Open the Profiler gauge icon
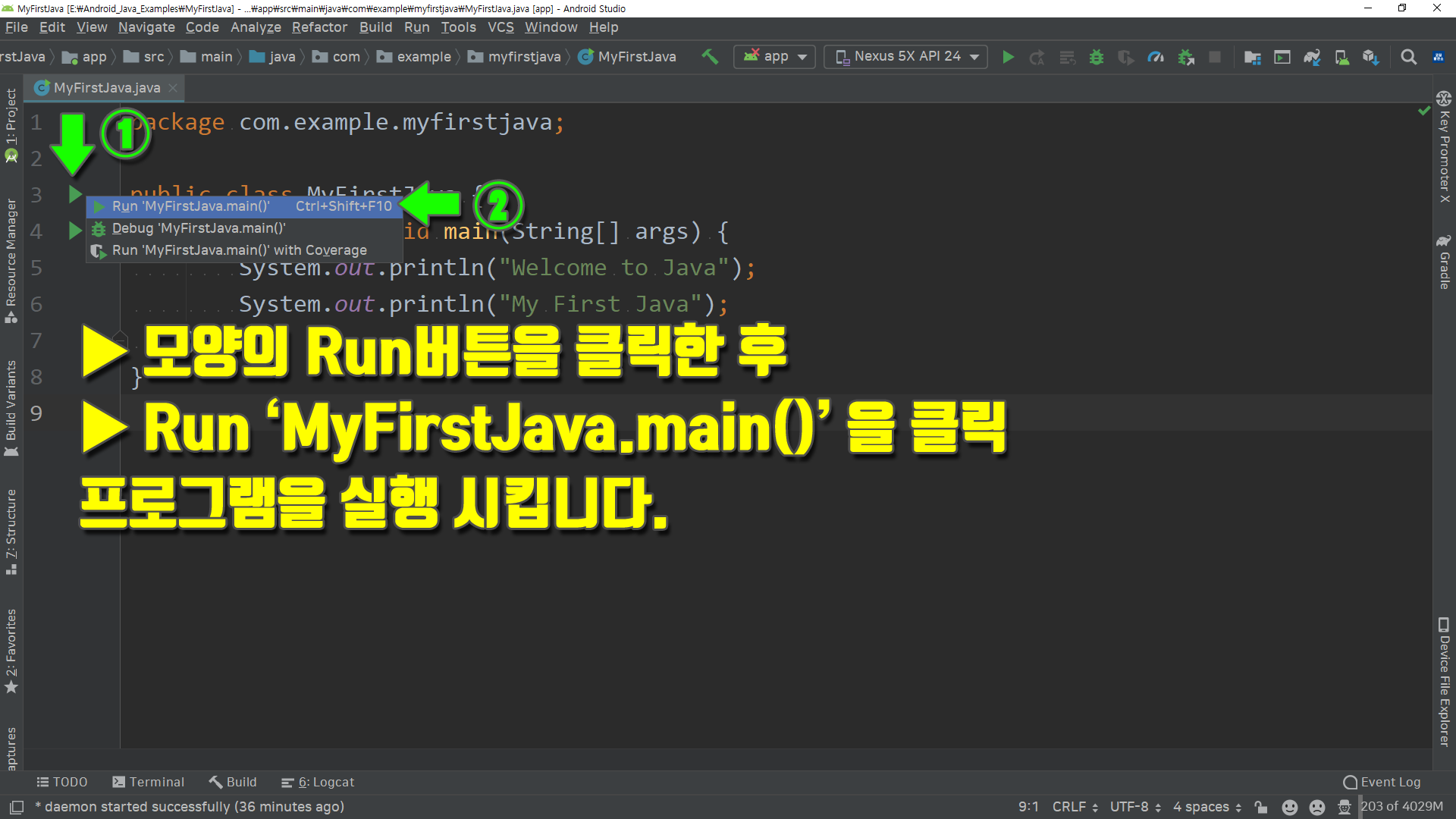The height and width of the screenshot is (819, 1456). (x=1155, y=57)
